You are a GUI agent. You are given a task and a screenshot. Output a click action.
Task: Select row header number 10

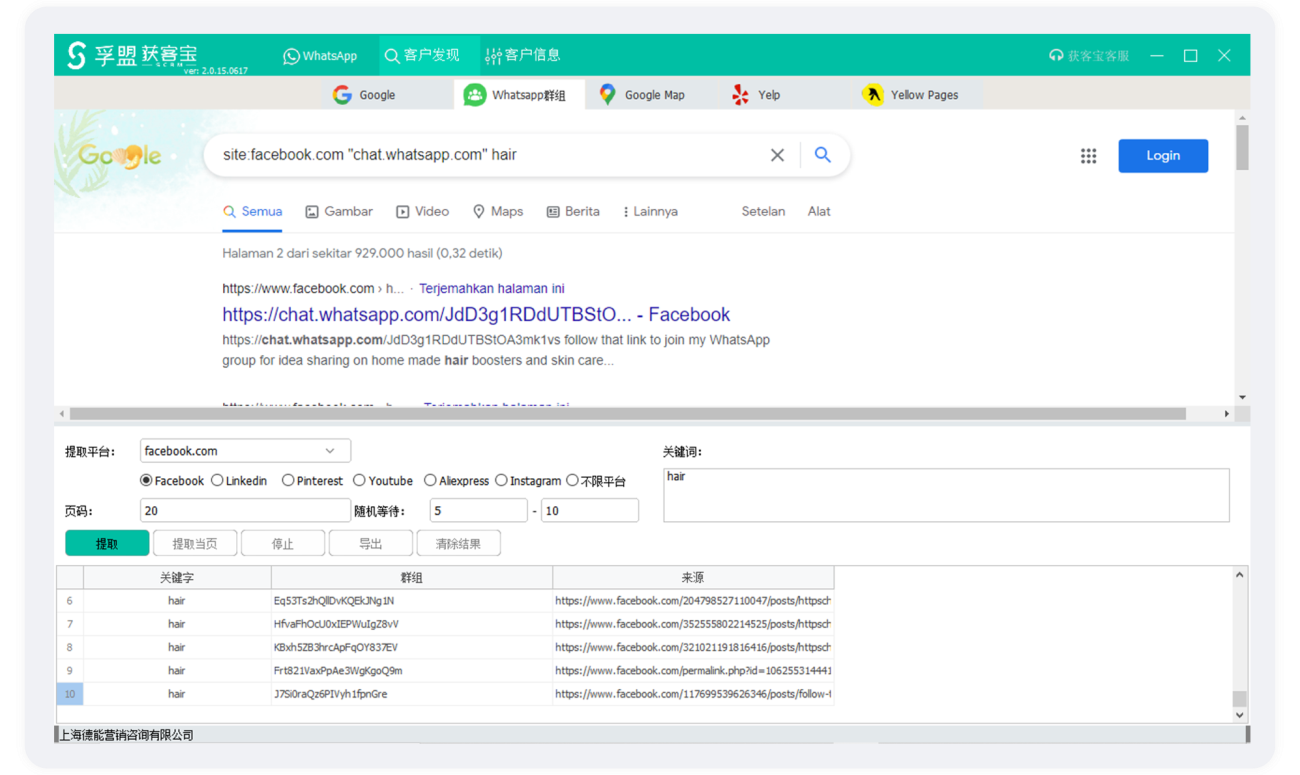70,694
